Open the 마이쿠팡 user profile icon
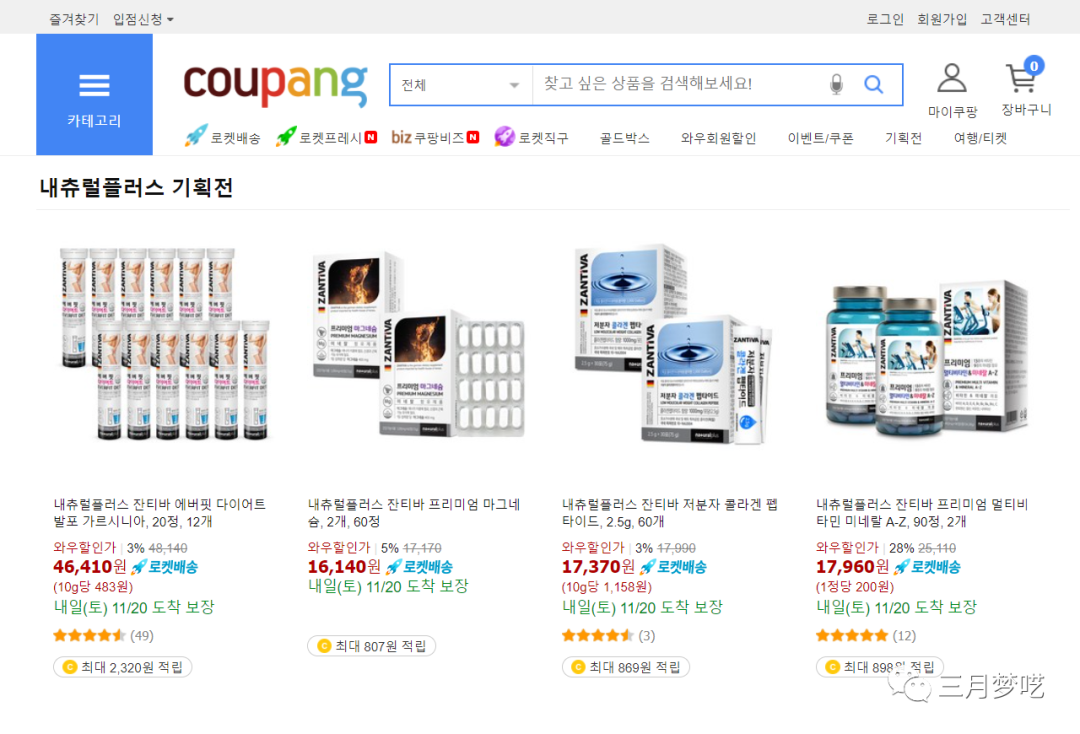This screenshot has width=1080, height=734. click(952, 78)
